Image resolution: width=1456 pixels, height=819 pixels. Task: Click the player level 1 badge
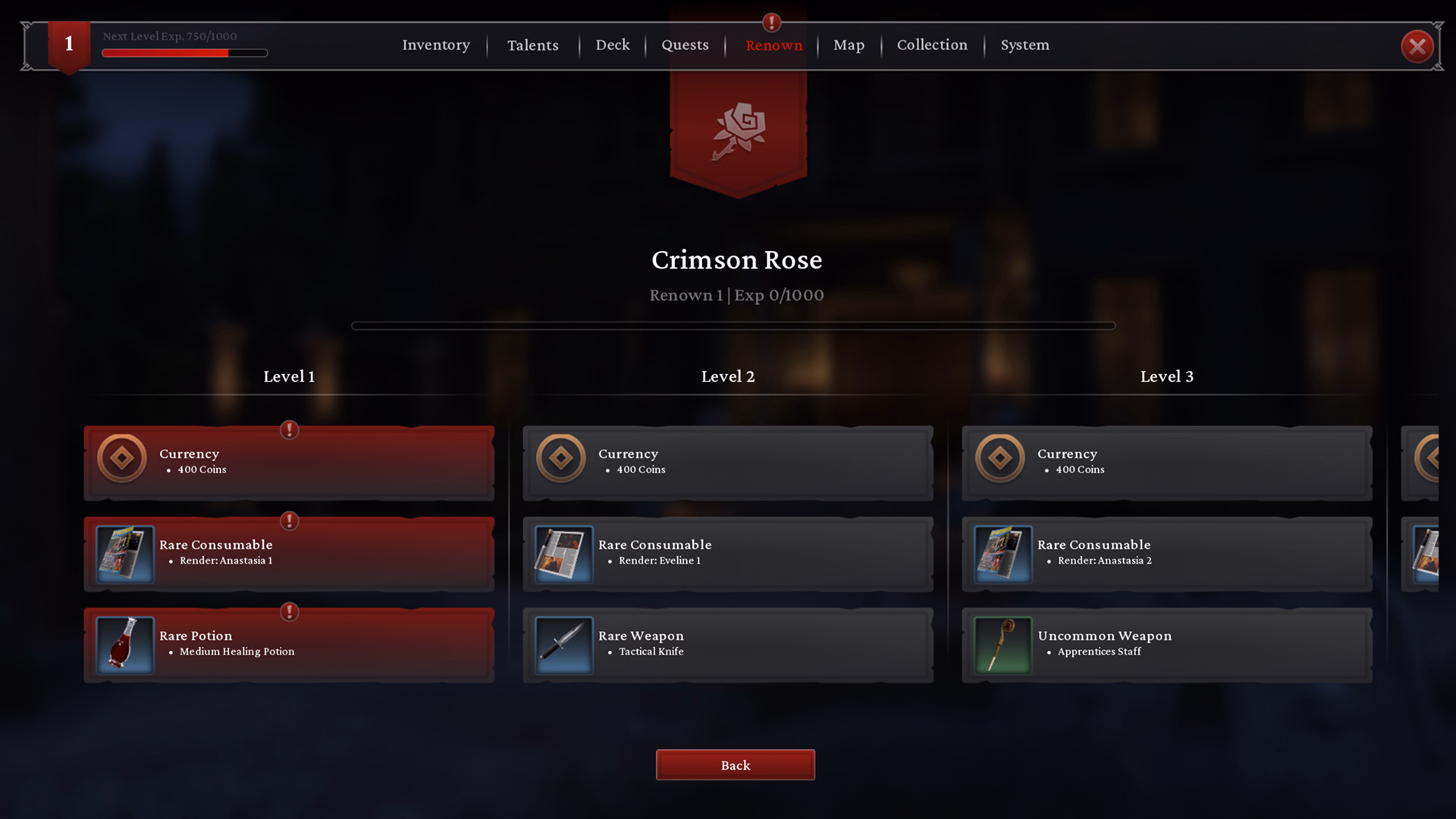[69, 45]
